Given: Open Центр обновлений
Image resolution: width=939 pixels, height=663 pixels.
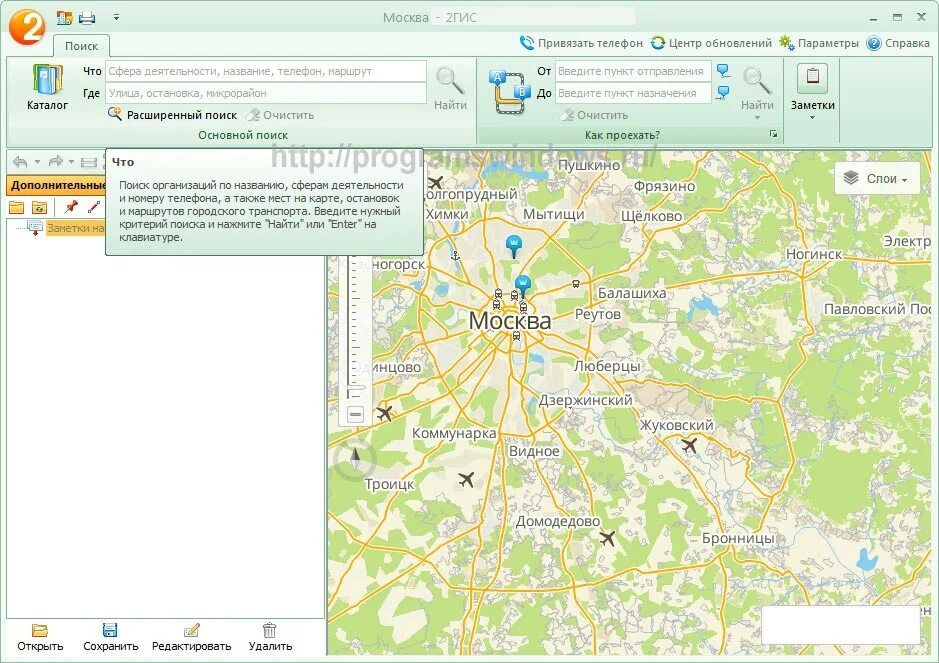Looking at the screenshot, I should click(x=711, y=43).
